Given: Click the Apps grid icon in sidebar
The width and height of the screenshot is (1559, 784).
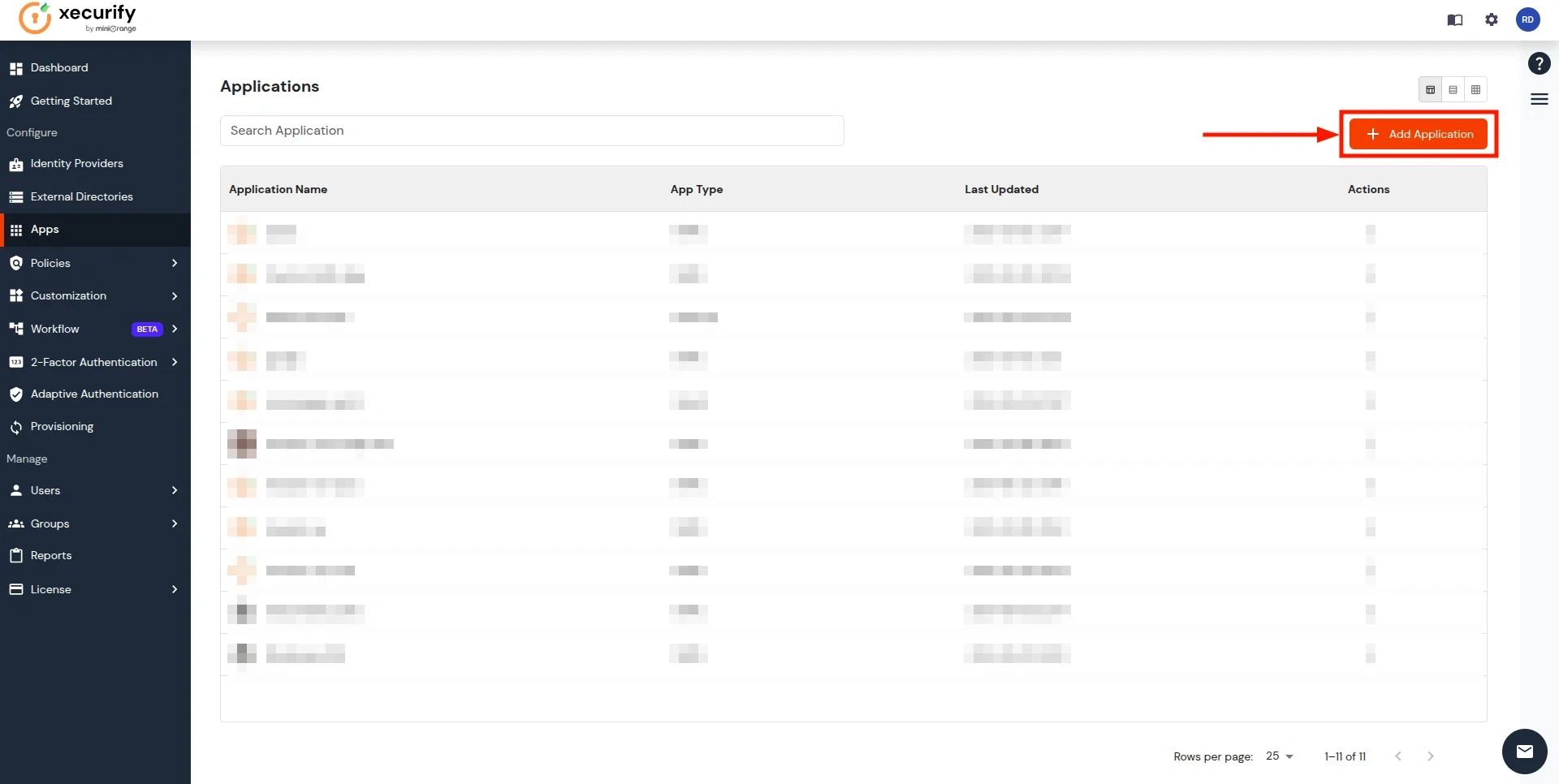Looking at the screenshot, I should pos(17,230).
